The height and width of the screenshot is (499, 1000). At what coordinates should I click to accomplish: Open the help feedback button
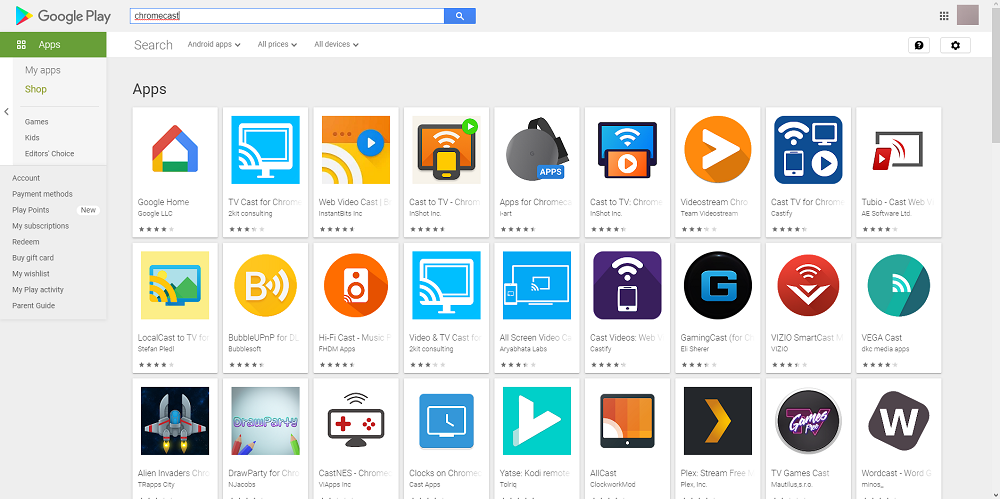click(x=919, y=45)
